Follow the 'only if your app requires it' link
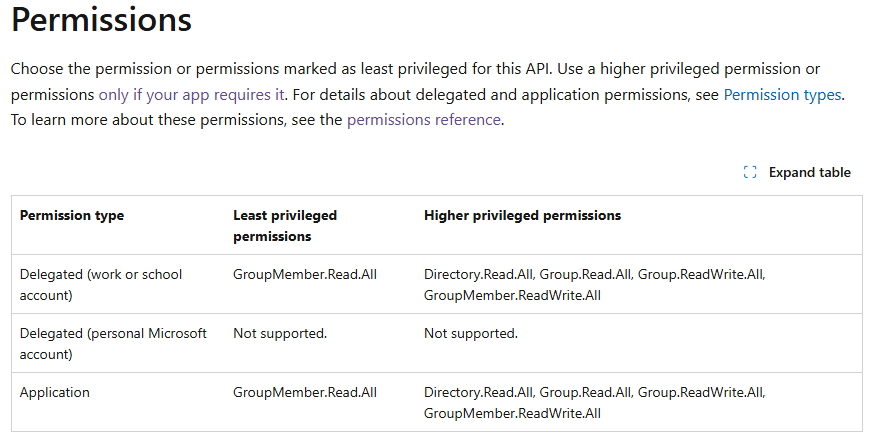 coord(192,95)
